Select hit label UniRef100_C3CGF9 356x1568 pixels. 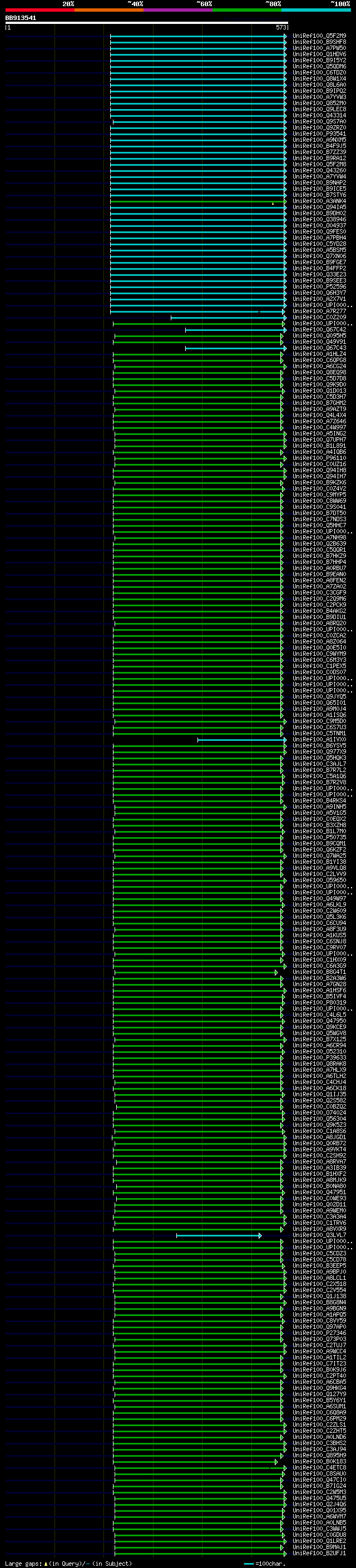pos(319,593)
